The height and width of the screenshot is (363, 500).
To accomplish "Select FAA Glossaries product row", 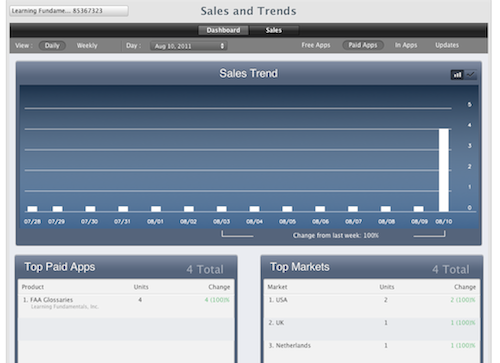I will (126, 306).
